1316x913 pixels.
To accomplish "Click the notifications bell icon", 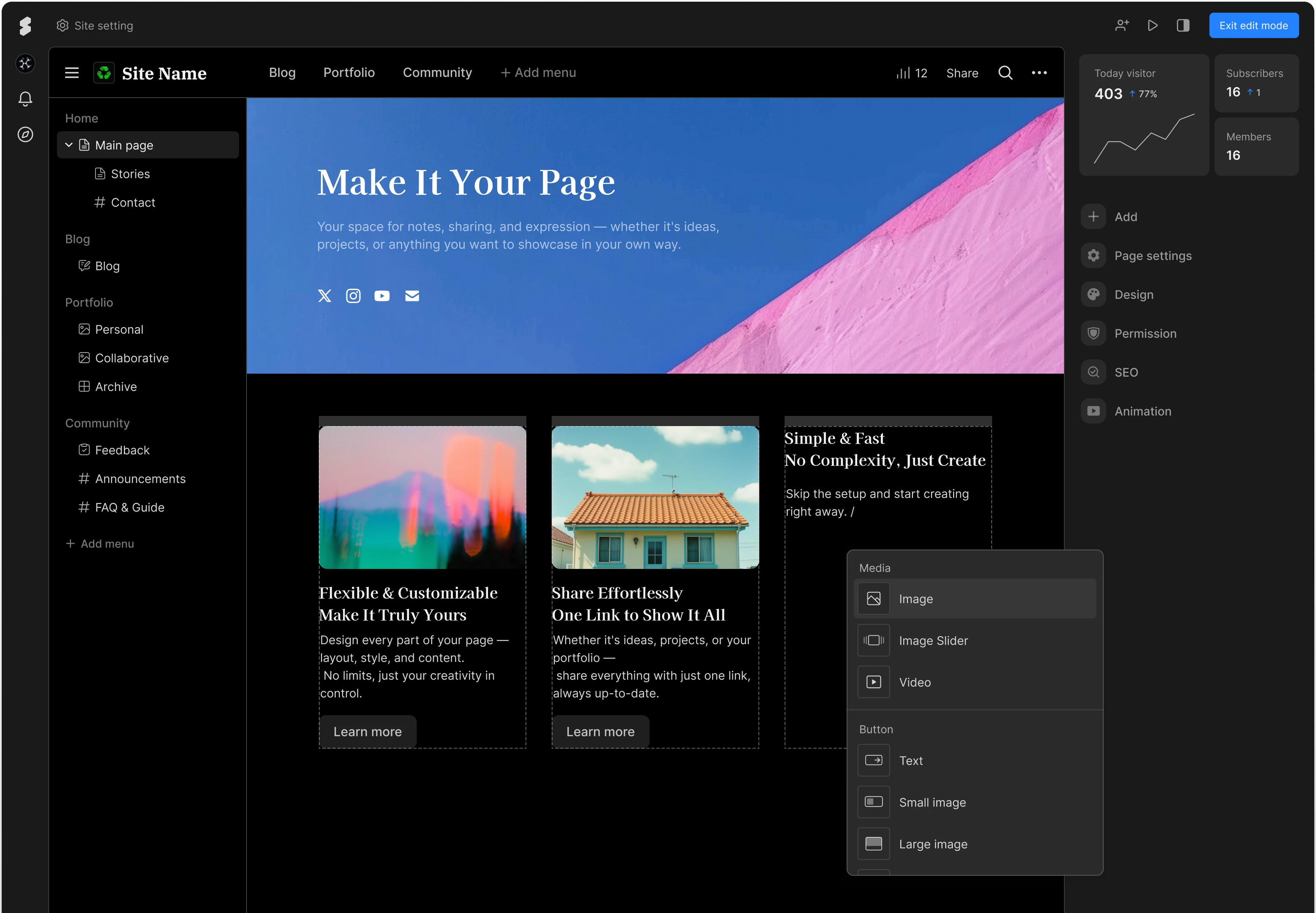I will pyautogui.click(x=25, y=99).
